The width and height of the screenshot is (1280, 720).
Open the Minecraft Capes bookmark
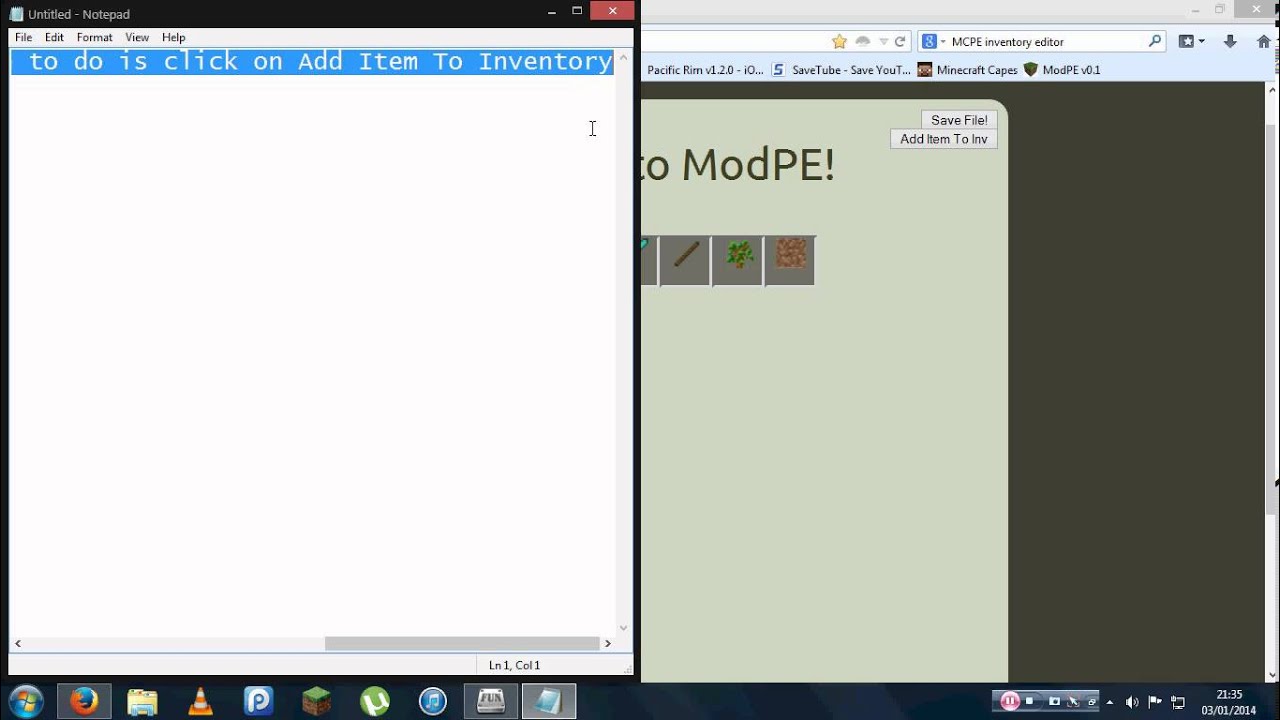968,70
